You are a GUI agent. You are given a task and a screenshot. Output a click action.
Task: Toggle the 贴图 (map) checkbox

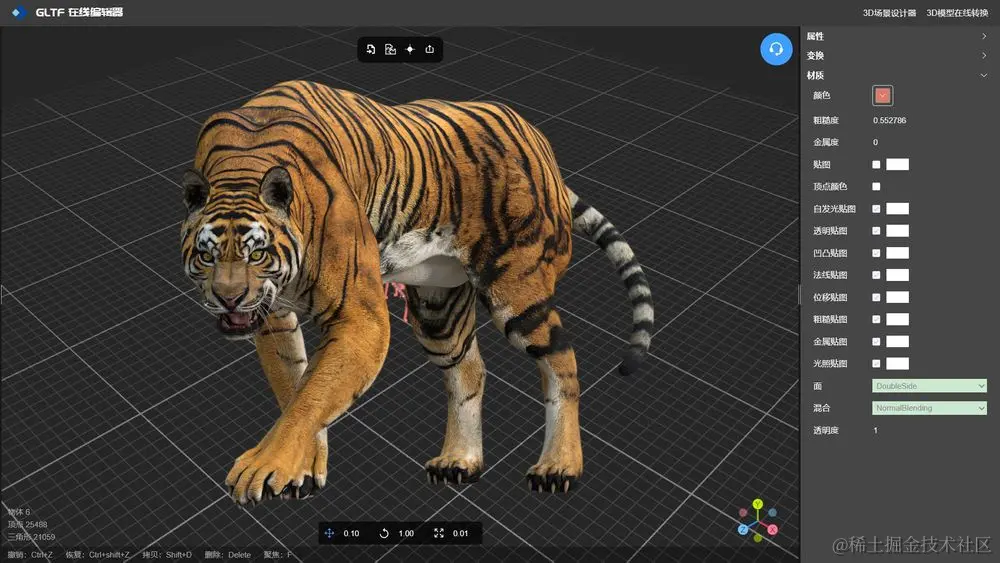tap(876, 165)
